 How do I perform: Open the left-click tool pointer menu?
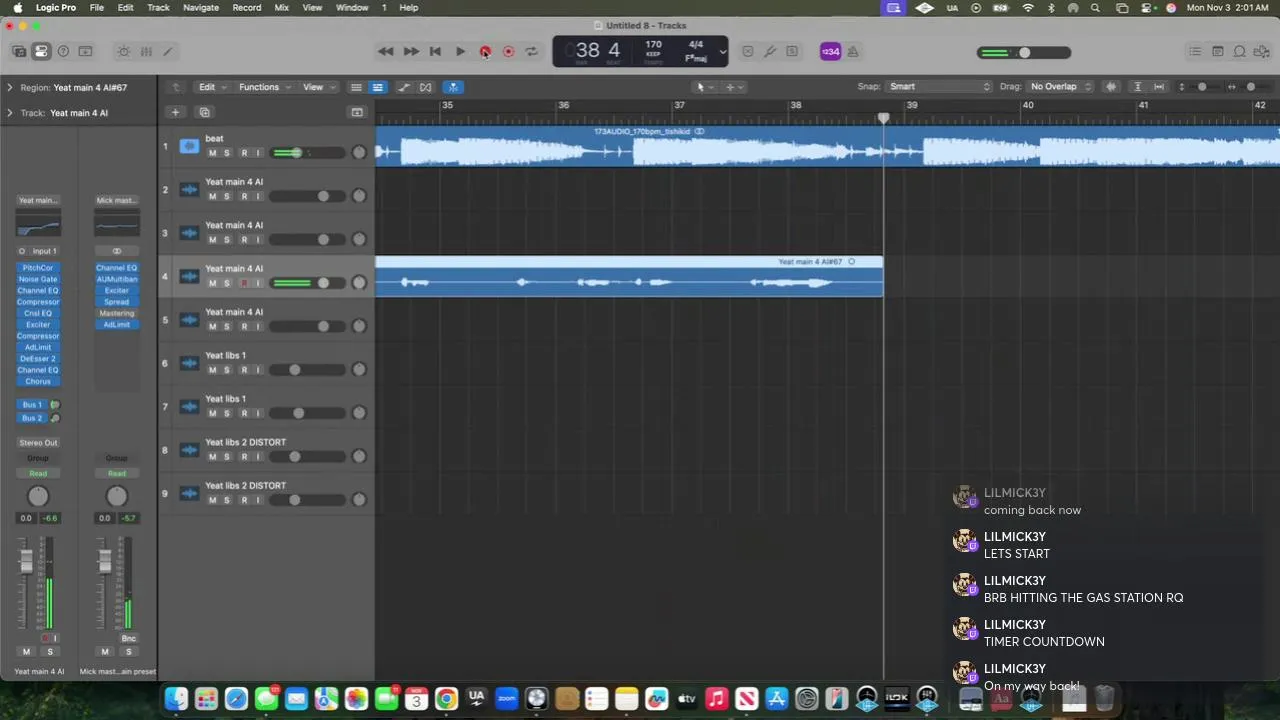(x=704, y=87)
